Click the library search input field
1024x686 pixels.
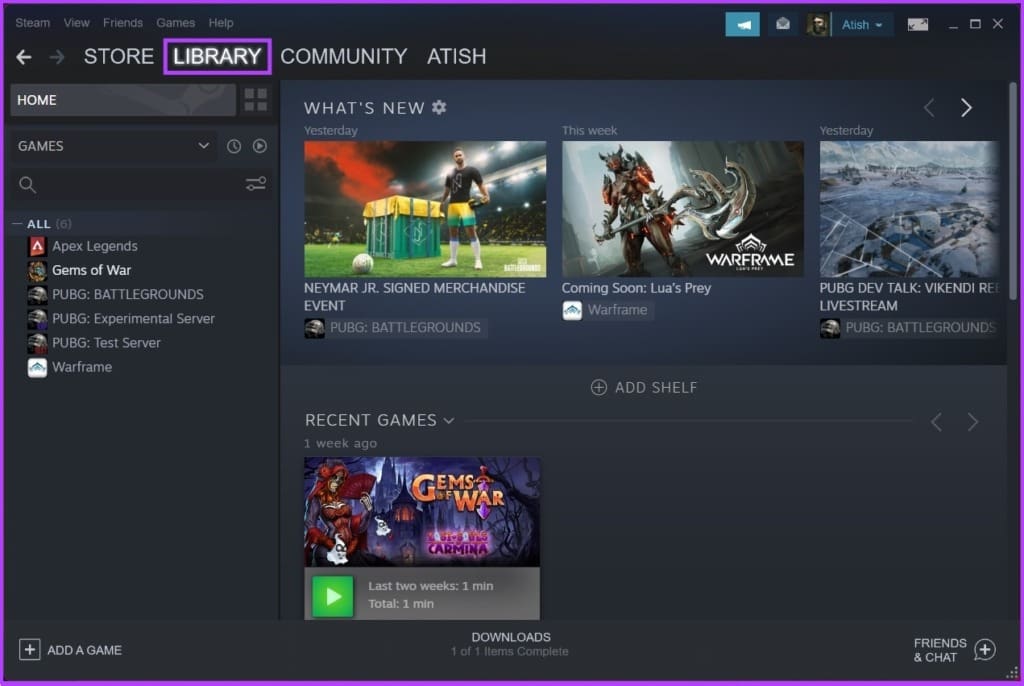pos(140,185)
